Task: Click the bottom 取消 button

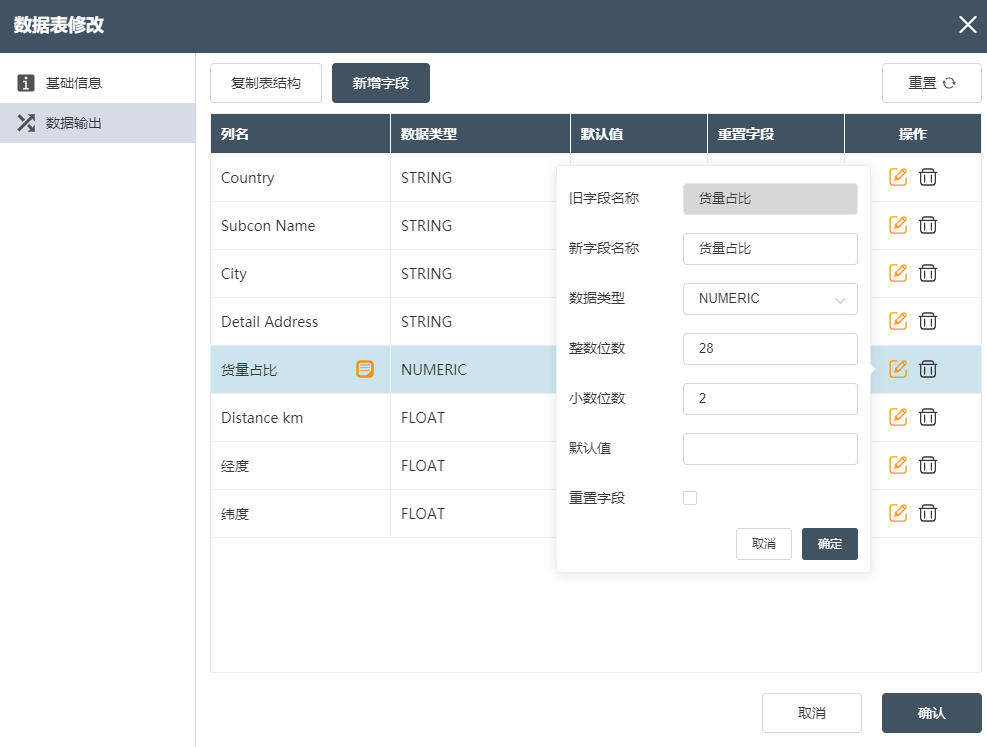Action: (x=811, y=713)
